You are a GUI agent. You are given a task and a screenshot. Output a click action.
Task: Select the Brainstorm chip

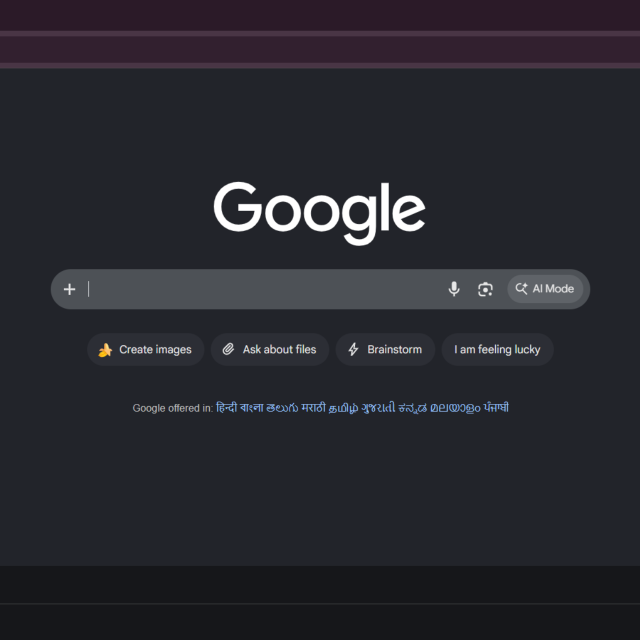tap(385, 349)
